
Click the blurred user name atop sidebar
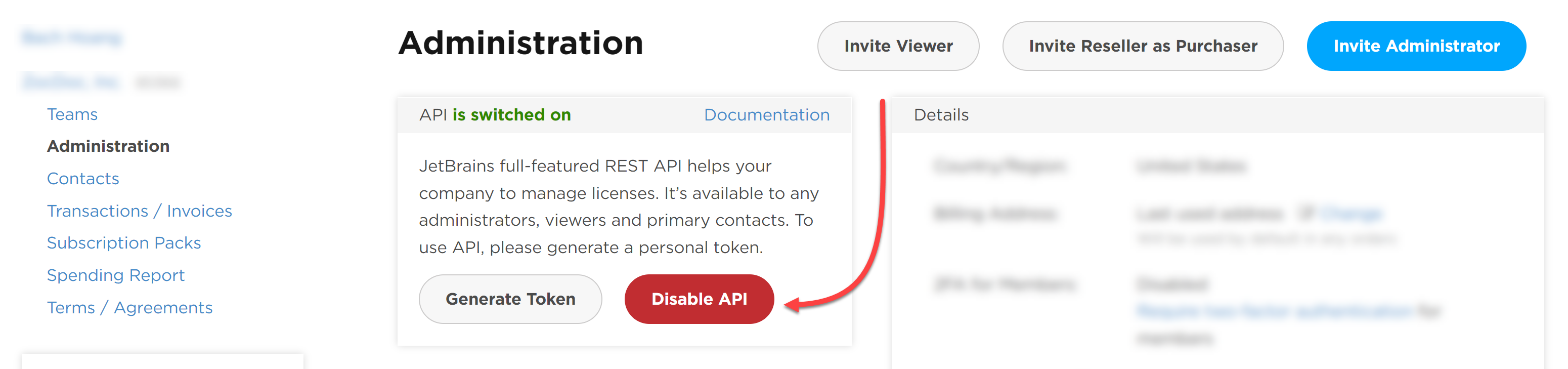[x=72, y=38]
